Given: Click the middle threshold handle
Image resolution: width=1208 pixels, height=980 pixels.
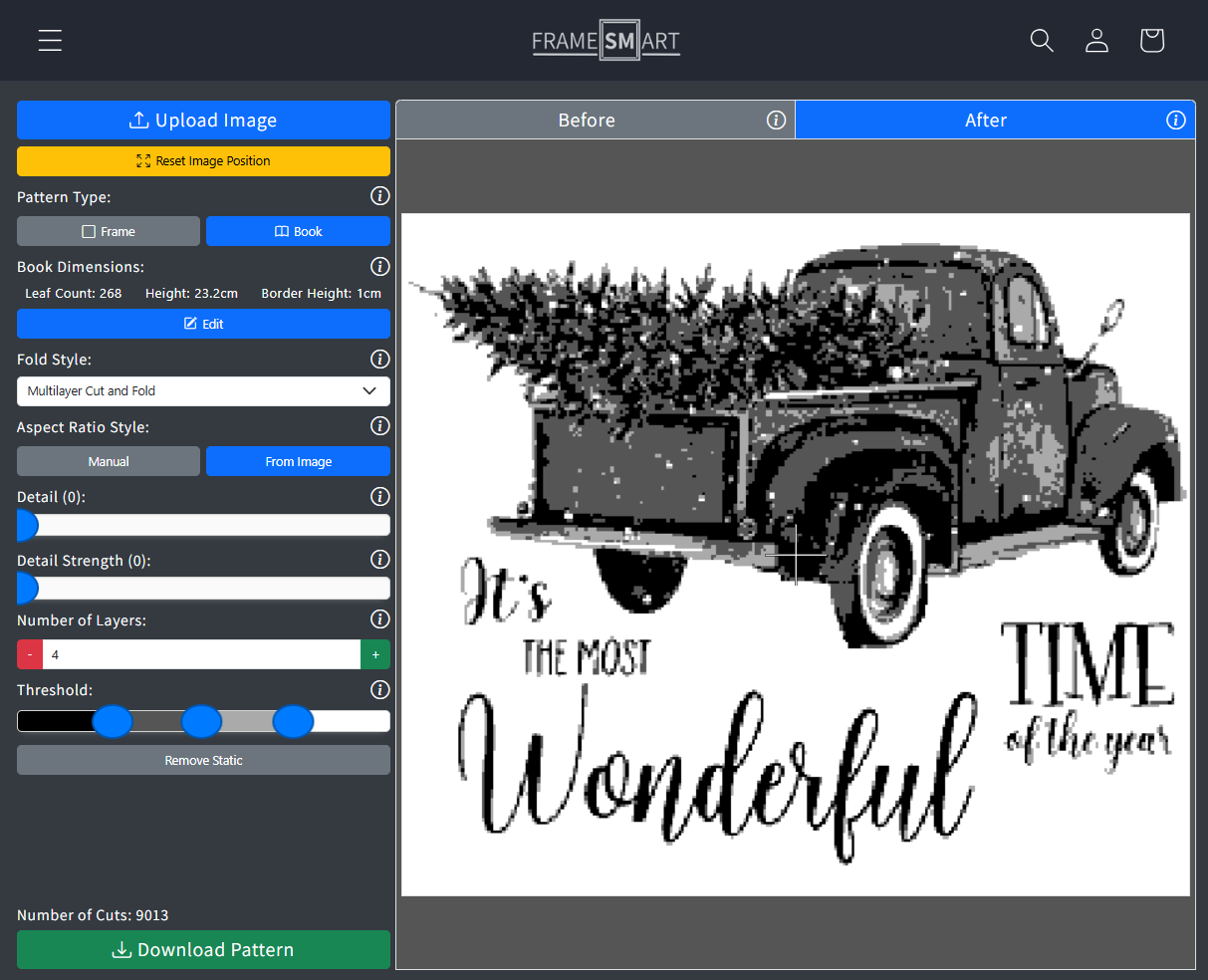Looking at the screenshot, I should 201,721.
